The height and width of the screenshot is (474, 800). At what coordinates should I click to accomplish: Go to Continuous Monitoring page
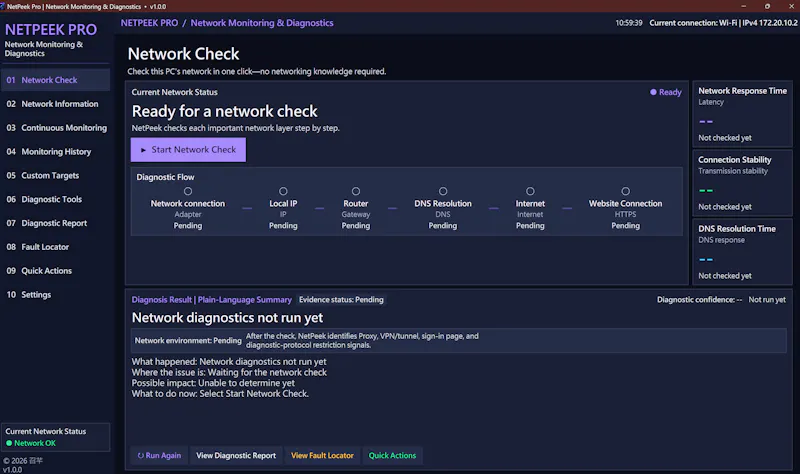pyautogui.click(x=56, y=128)
